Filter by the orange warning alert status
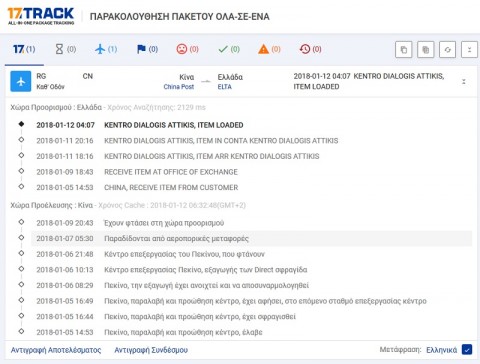The image size is (480, 364). click(269, 49)
